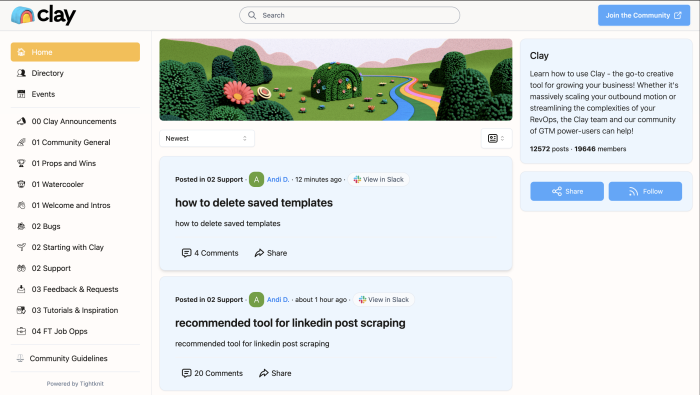Image resolution: width=700 pixels, height=395 pixels.
Task: Go to Home in the sidebar
Action: (x=75, y=52)
